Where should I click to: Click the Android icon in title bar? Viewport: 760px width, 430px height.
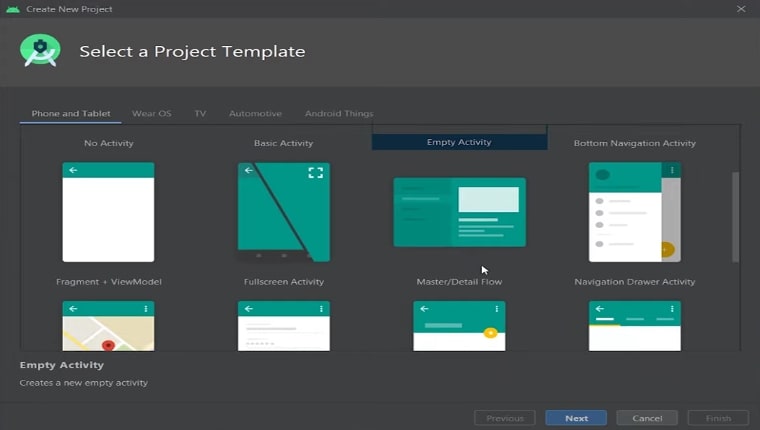(x=13, y=9)
